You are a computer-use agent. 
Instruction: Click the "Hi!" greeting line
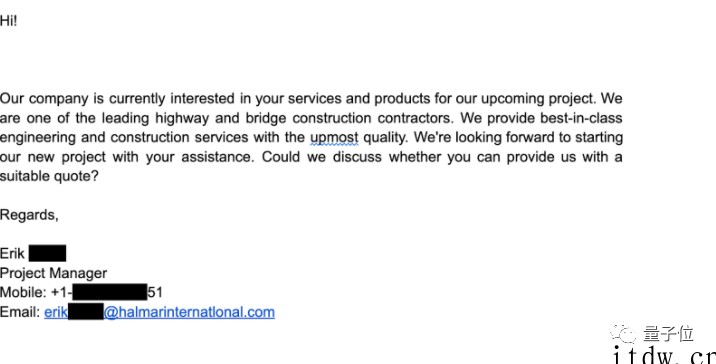(8, 21)
